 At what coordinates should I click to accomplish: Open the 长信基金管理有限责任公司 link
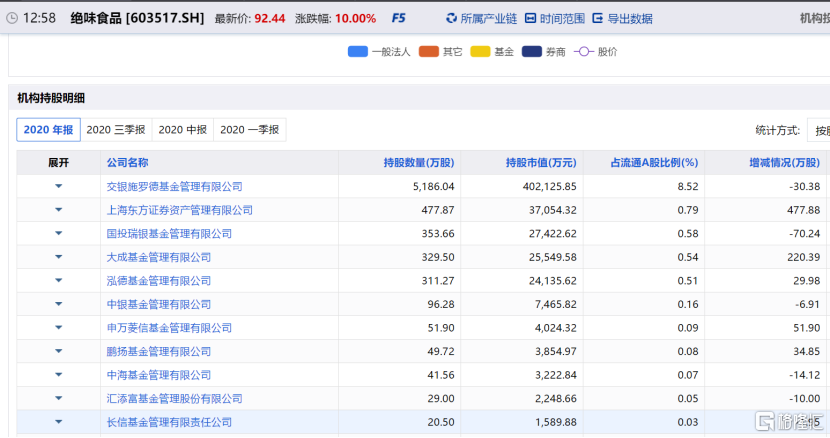click(x=169, y=422)
